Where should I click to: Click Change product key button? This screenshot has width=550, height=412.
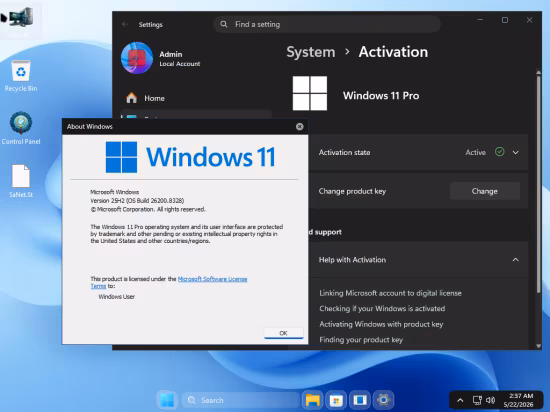[x=485, y=191]
